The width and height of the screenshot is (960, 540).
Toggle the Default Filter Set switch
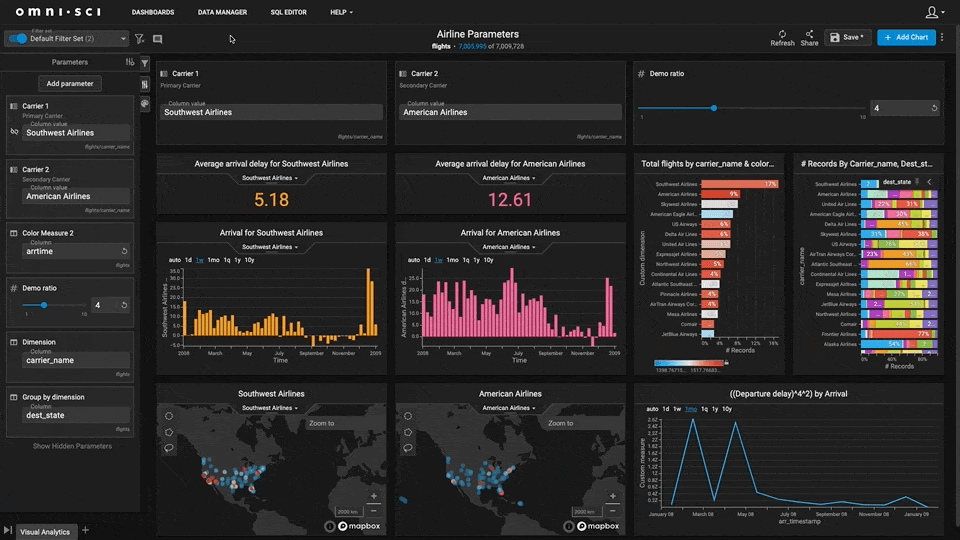[18, 39]
